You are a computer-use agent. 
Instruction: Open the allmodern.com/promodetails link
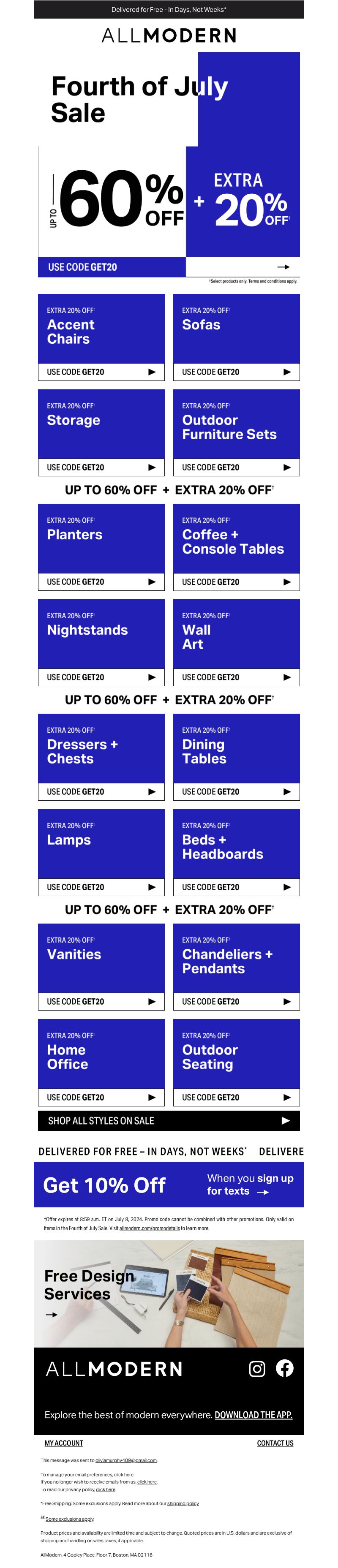click(149, 1228)
